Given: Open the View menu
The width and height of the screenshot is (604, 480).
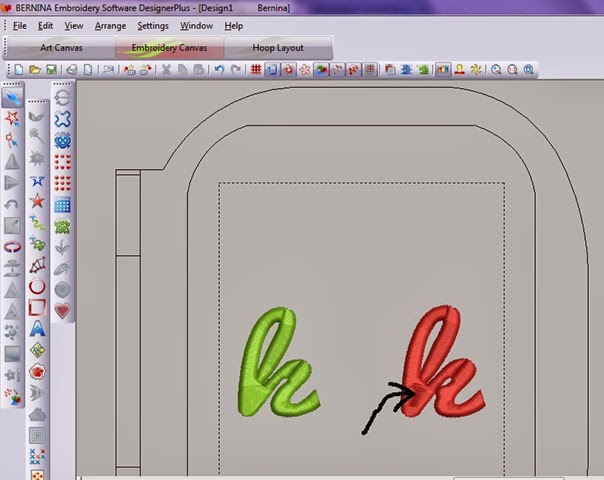Looking at the screenshot, I should pos(74,26).
